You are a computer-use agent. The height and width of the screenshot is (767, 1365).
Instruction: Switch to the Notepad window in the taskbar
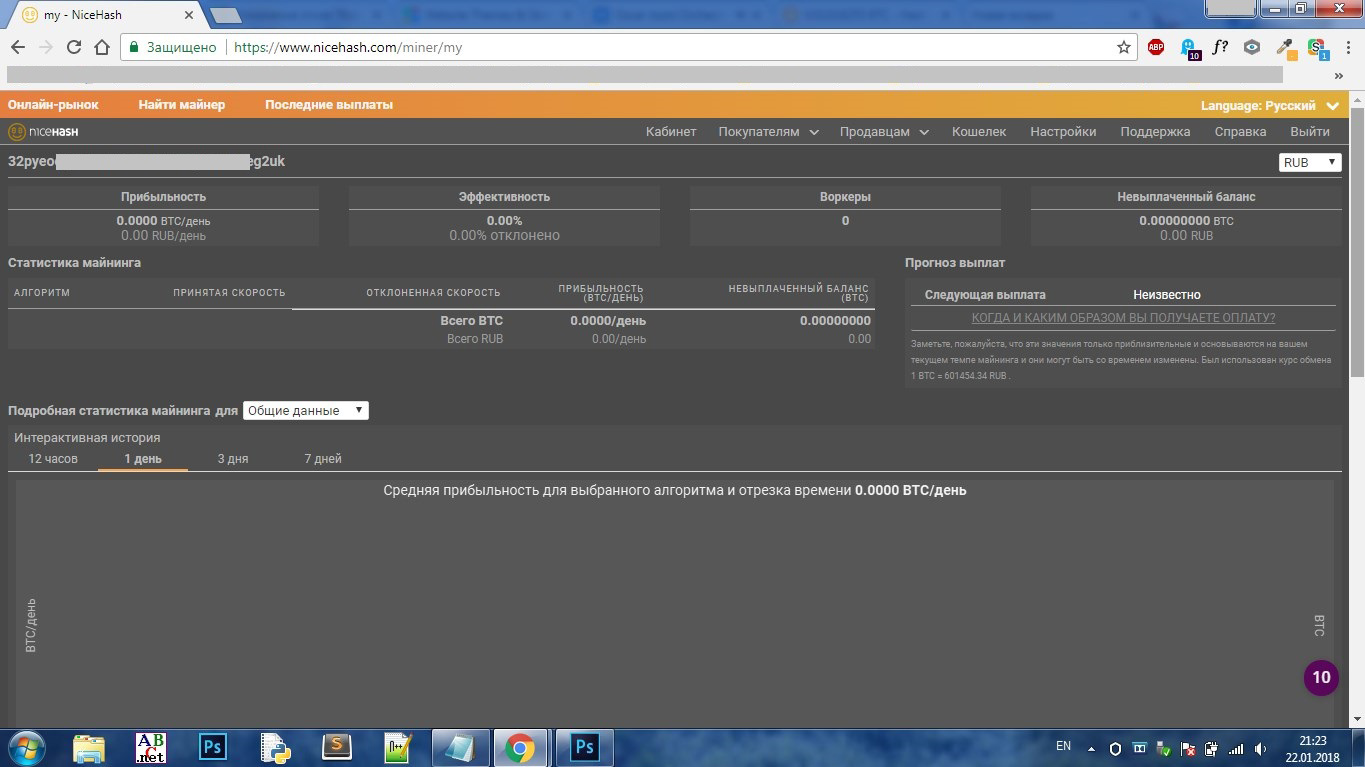point(461,747)
